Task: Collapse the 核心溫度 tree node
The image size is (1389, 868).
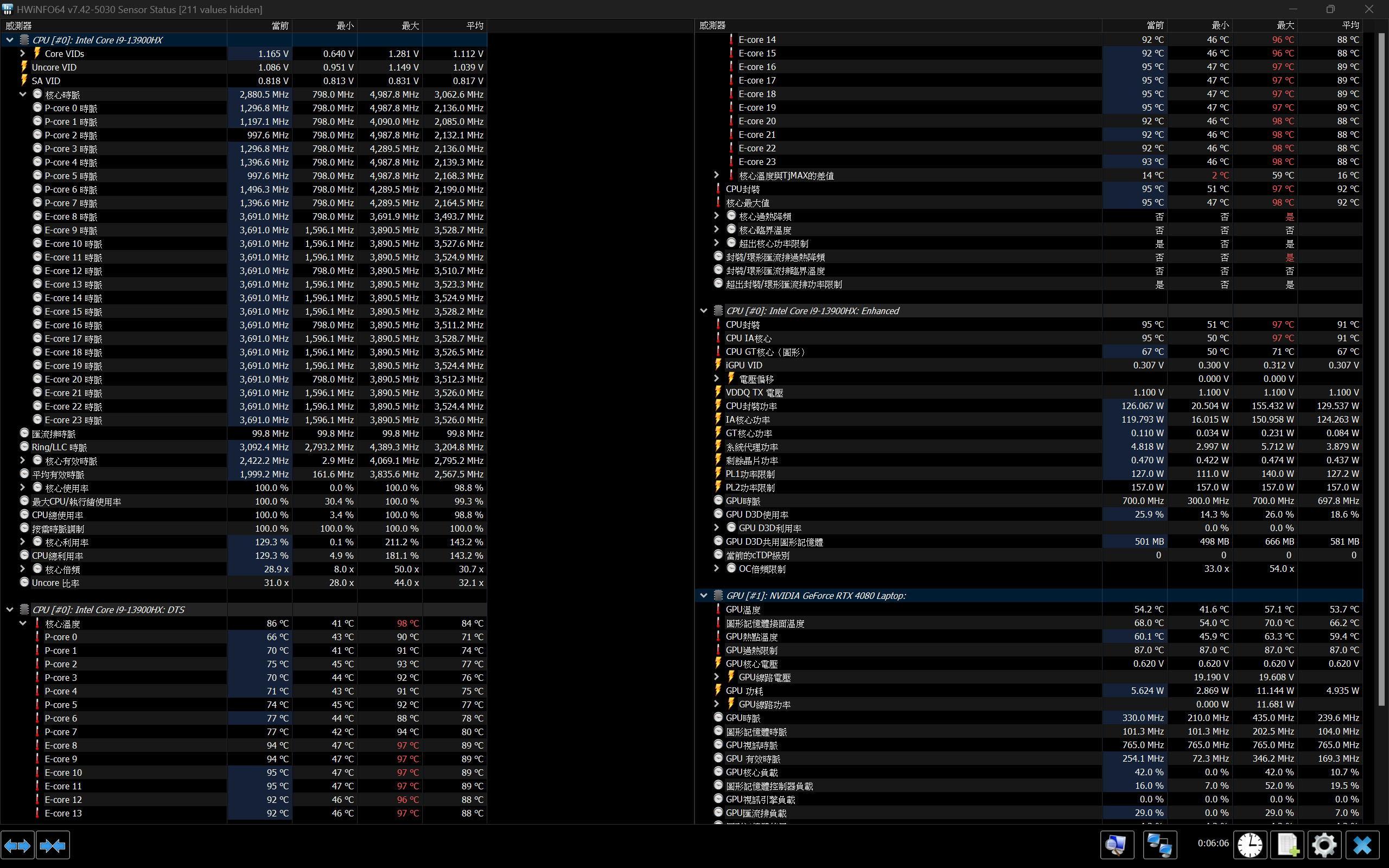Action: (x=22, y=623)
